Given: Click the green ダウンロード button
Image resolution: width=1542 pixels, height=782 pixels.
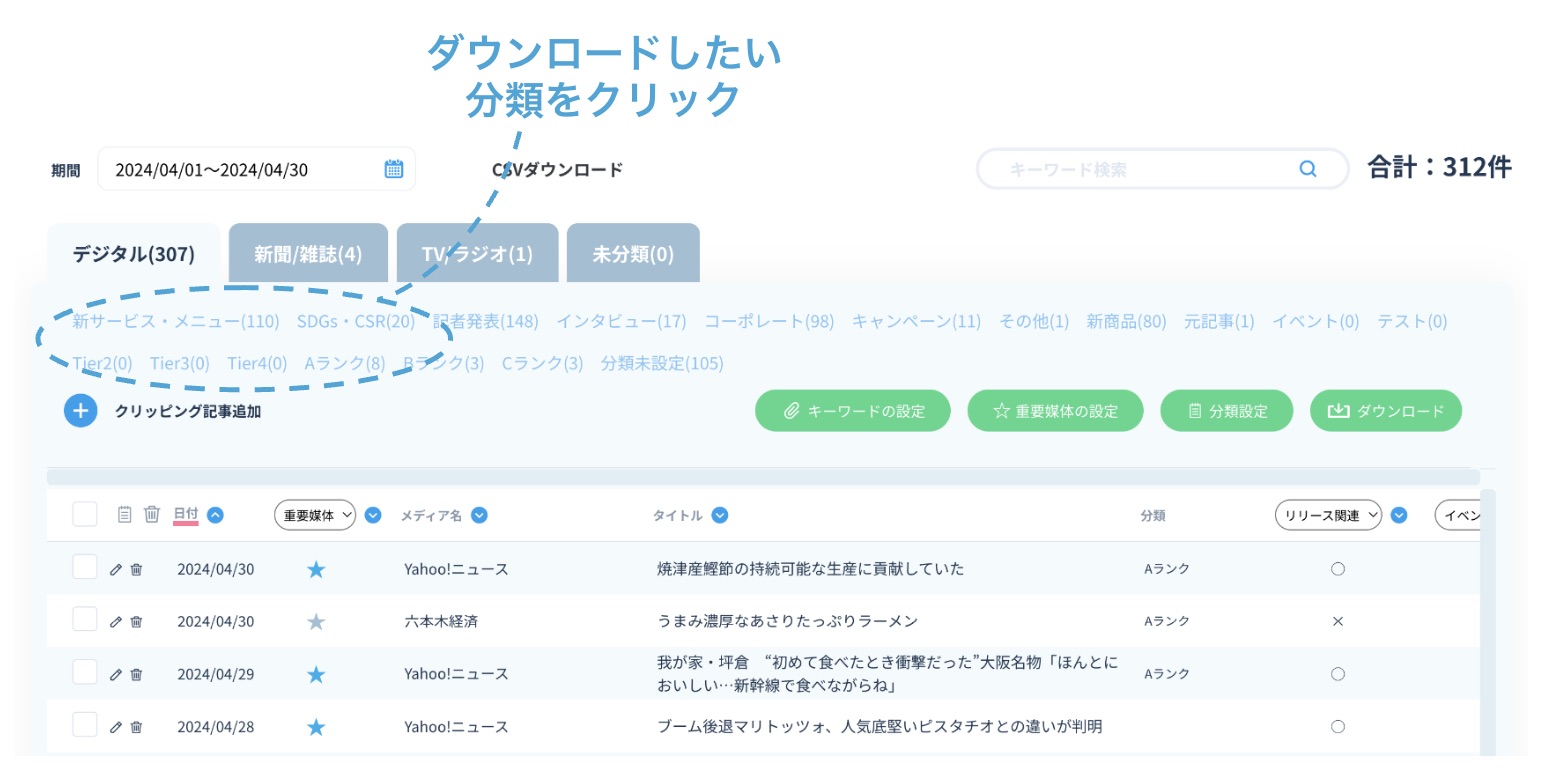Looking at the screenshot, I should pyautogui.click(x=1385, y=411).
